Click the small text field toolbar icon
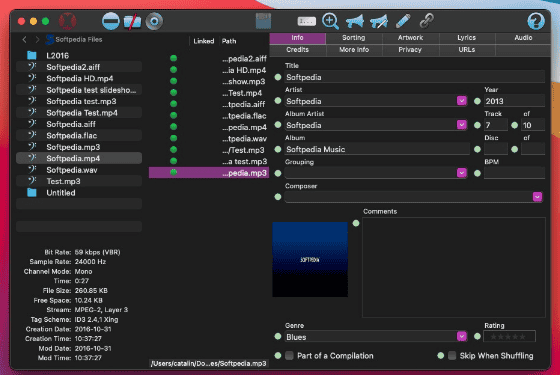The image size is (560, 375). click(306, 21)
